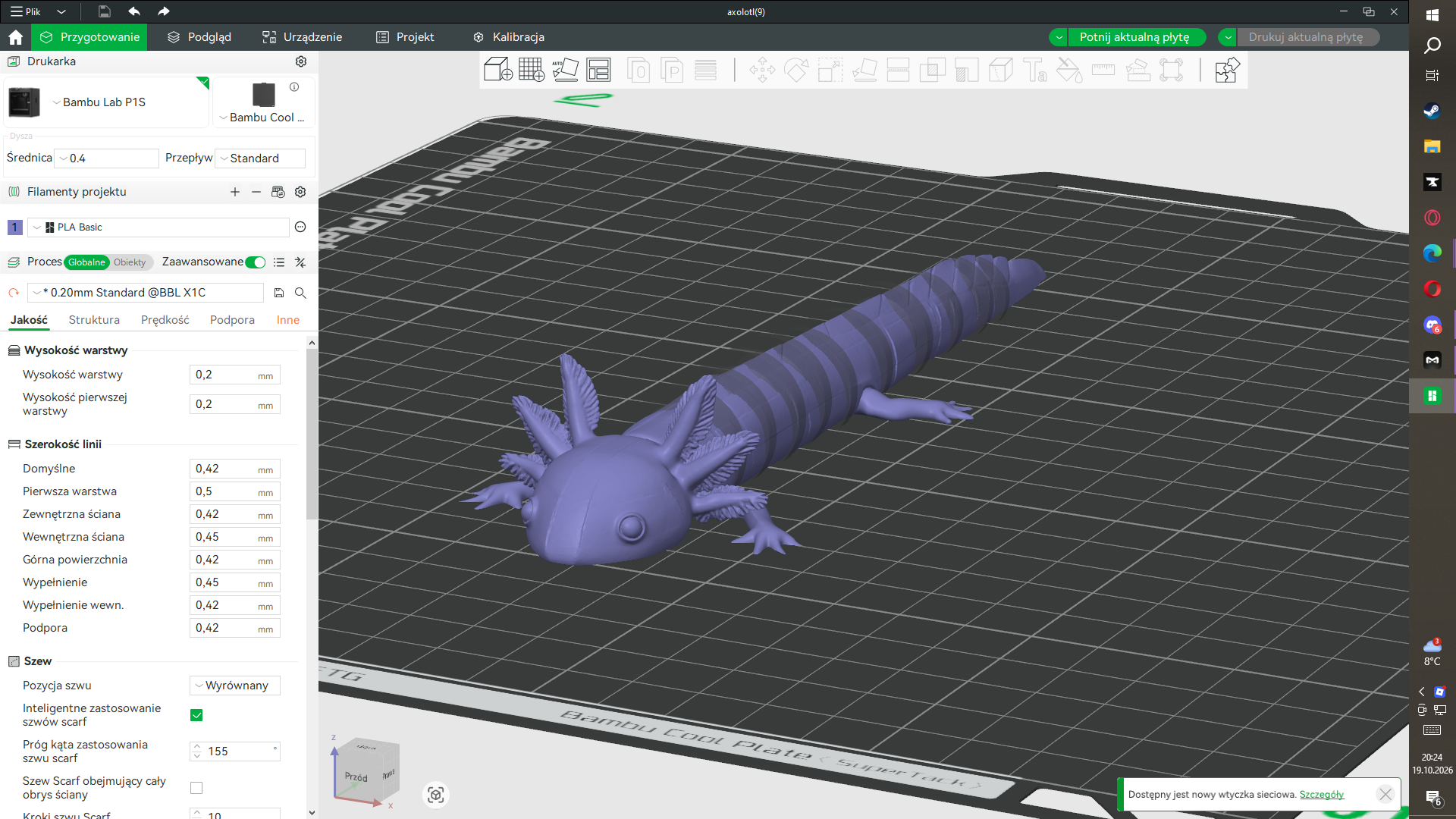This screenshot has width=1456, height=819.
Task: Remove last filament with minus icon
Action: coord(256,192)
